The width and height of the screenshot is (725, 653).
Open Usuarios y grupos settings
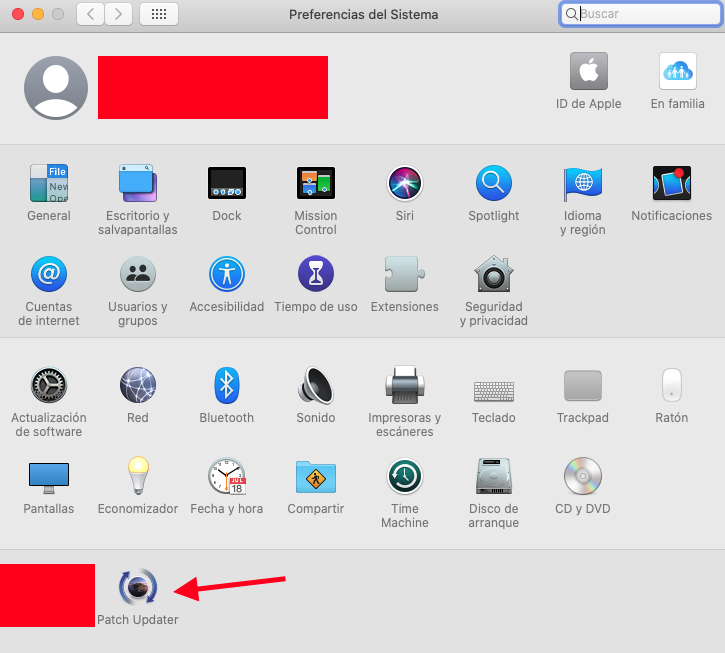138,274
